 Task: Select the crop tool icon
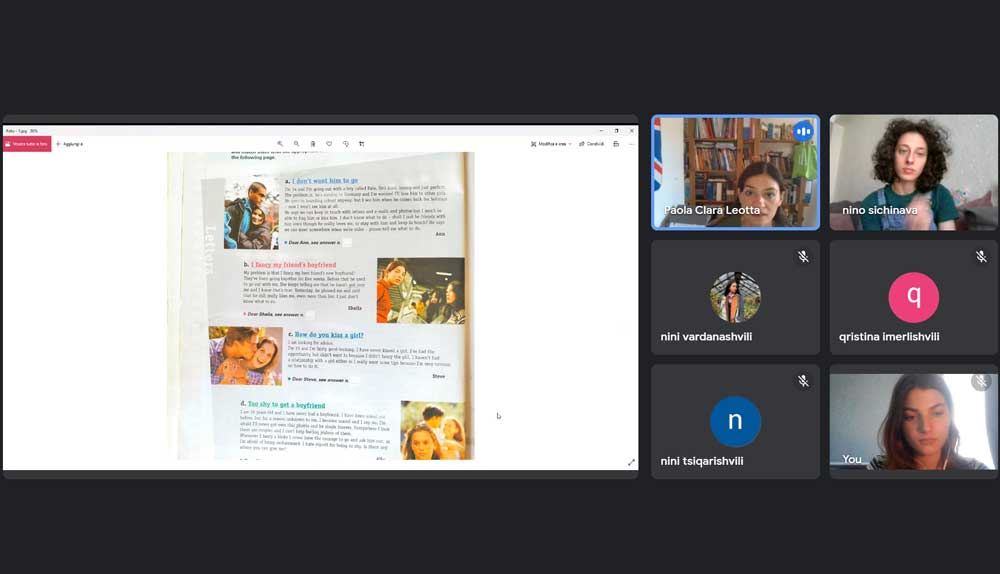click(x=361, y=144)
